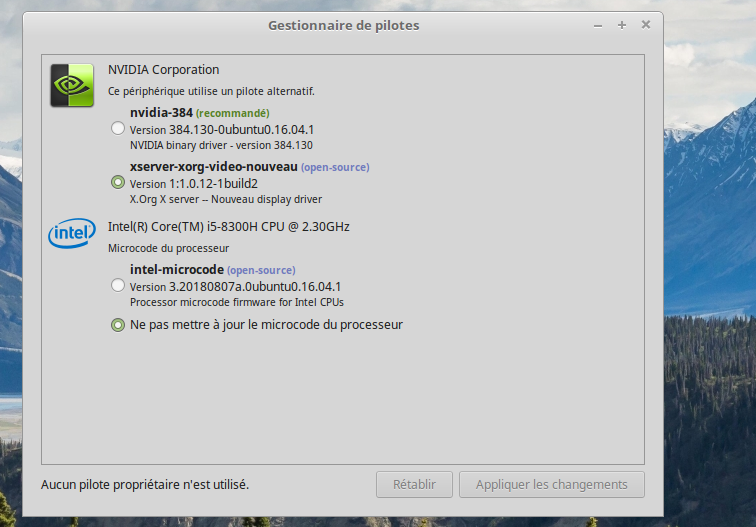
Task: Click the NVIDIA logo icon
Action: point(72,84)
